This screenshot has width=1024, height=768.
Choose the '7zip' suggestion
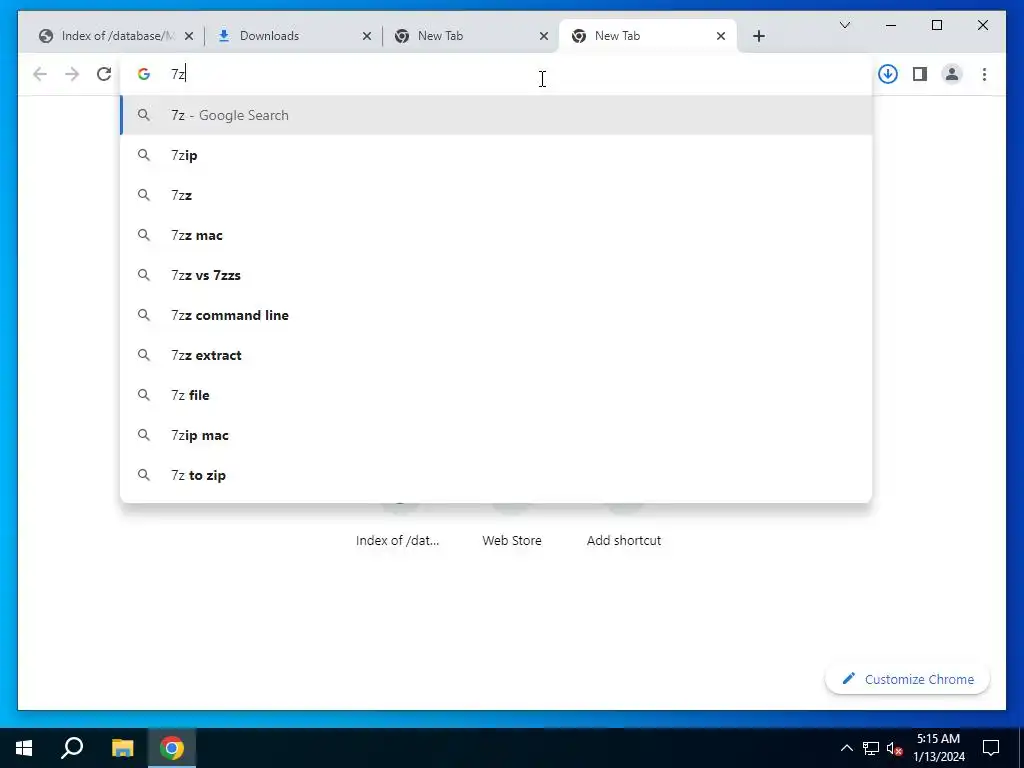point(496,155)
